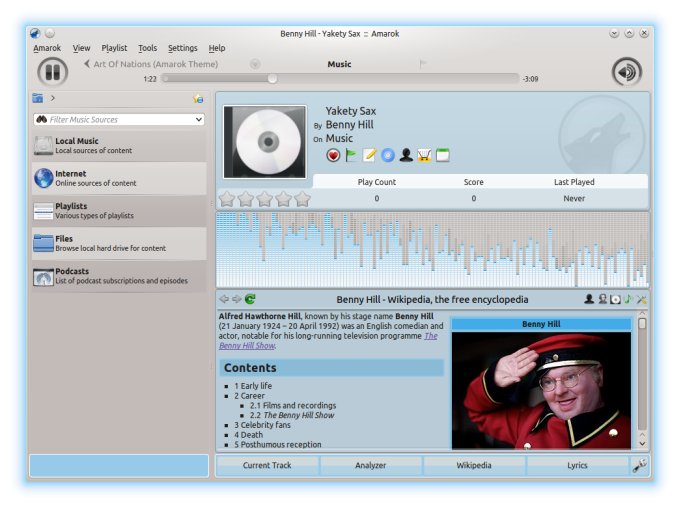Switch to Analyzer applet tab
Viewport: 680px width, 508px height.
[x=370, y=465]
